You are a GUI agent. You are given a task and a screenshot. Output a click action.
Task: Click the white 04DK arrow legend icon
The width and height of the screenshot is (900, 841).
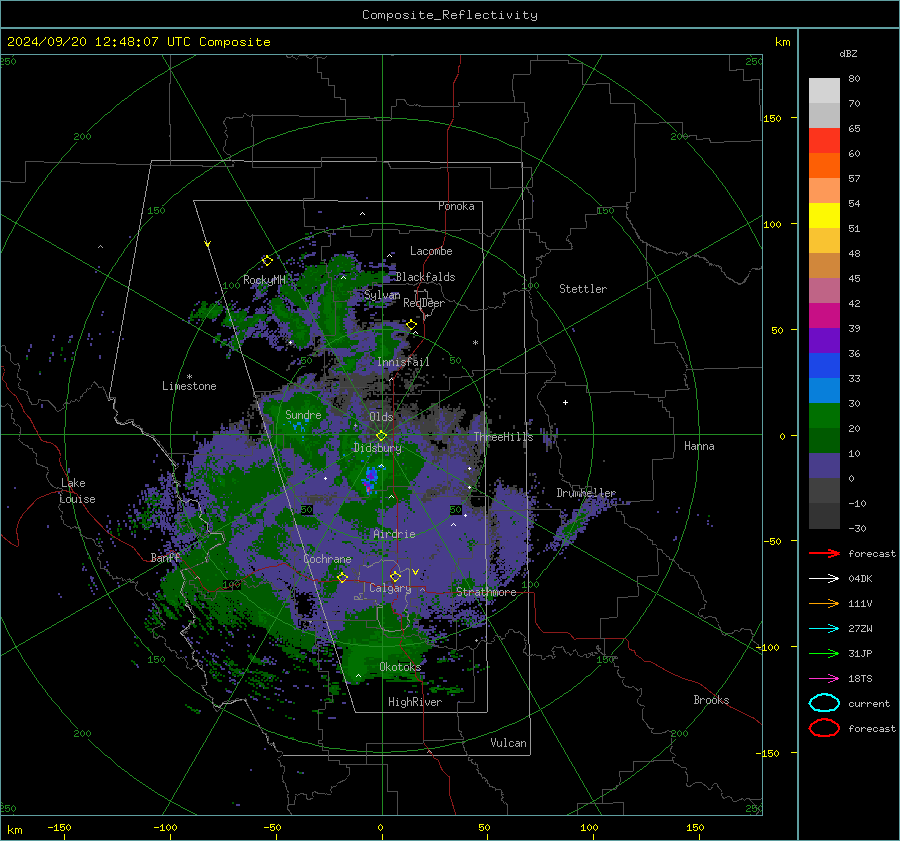824,579
